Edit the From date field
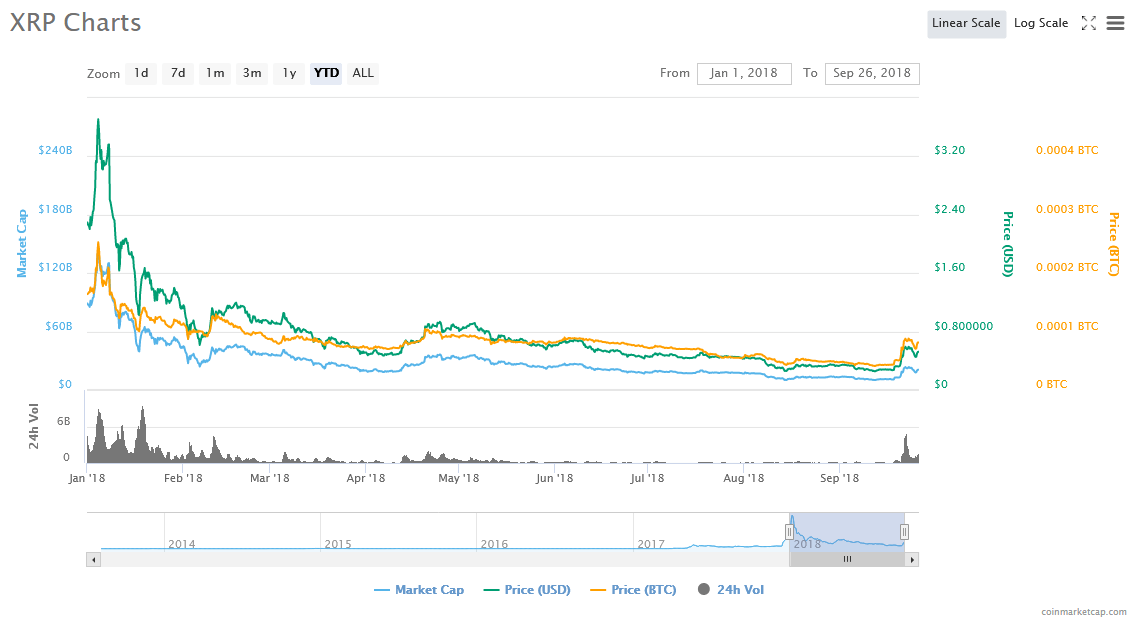This screenshot has height=620, width=1137. click(x=744, y=73)
